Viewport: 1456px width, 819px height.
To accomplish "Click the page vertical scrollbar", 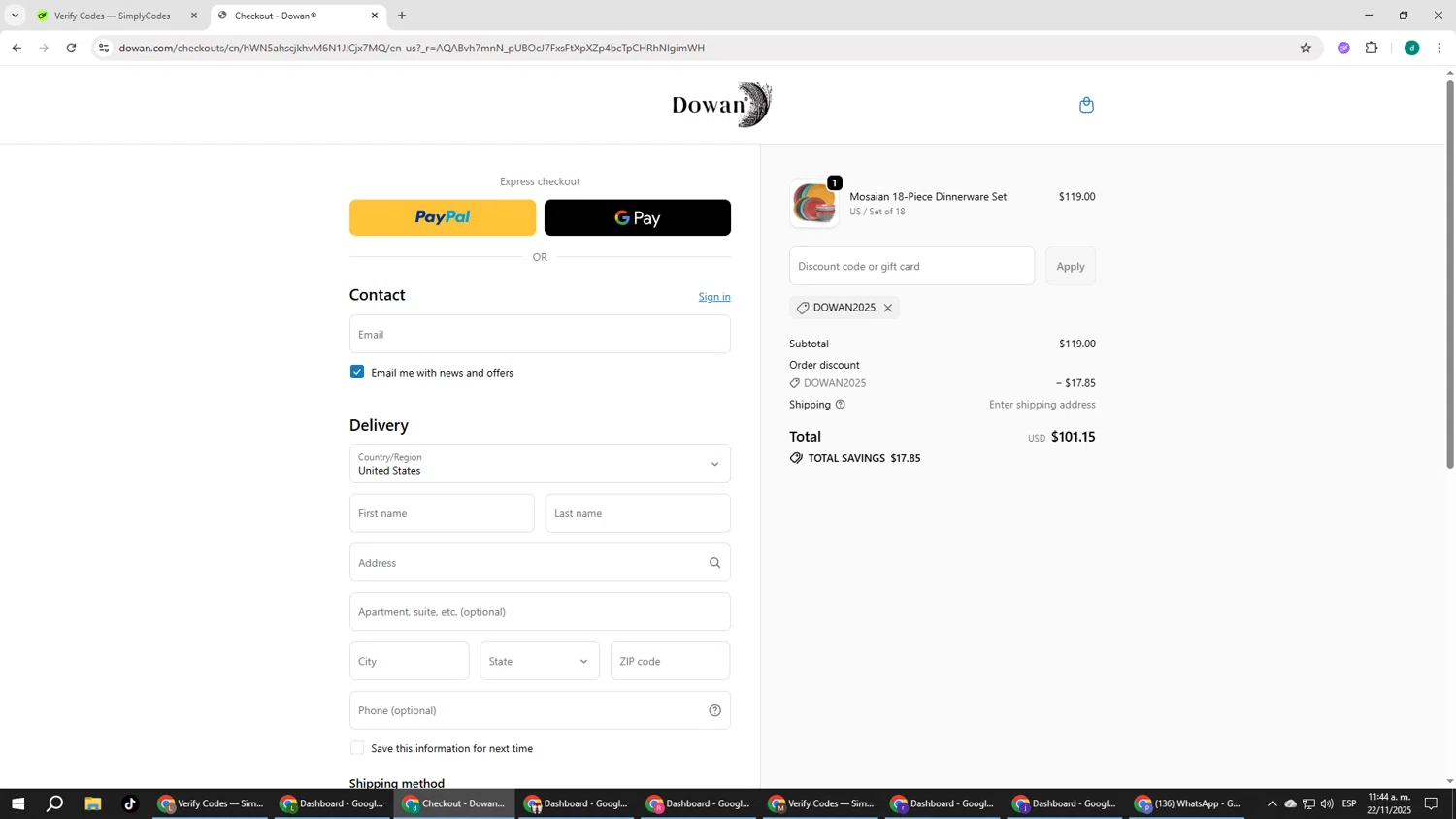I will coord(1450,274).
